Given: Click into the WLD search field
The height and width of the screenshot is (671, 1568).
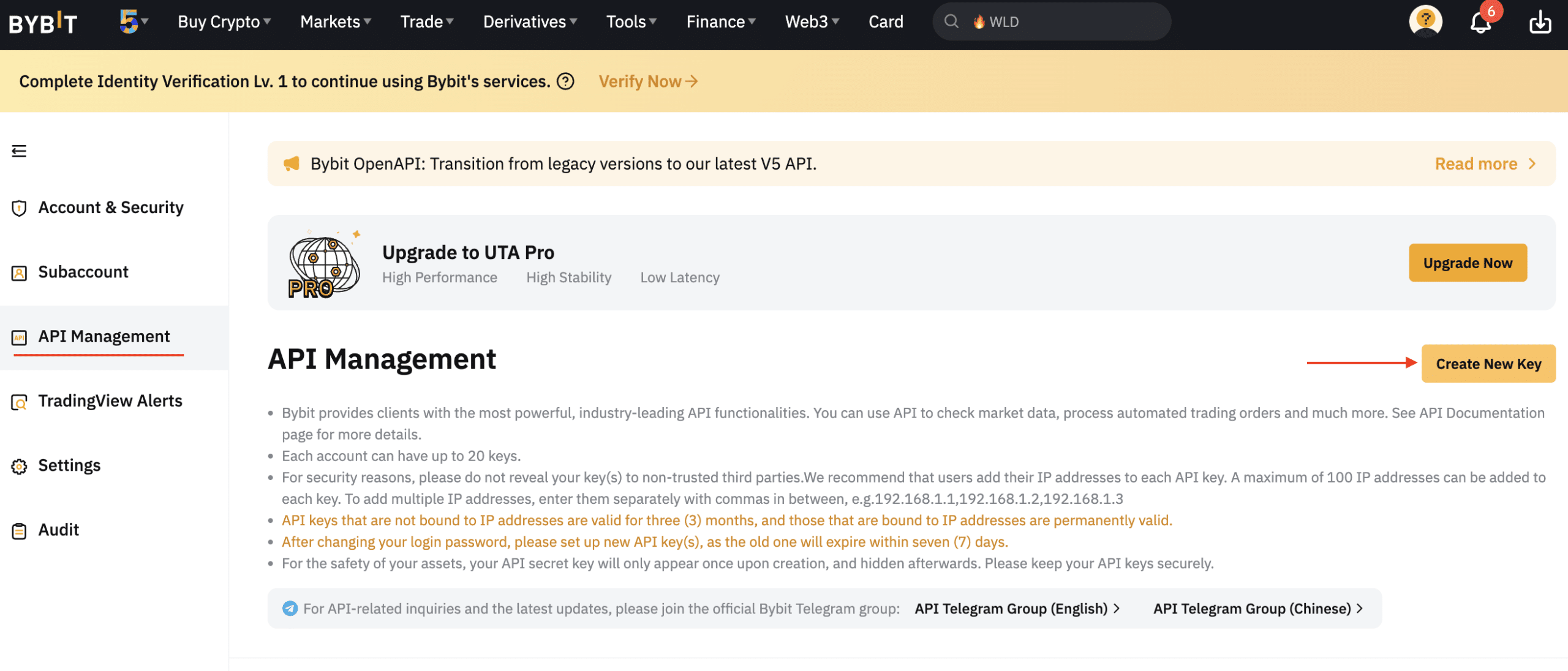Looking at the screenshot, I should point(1051,21).
